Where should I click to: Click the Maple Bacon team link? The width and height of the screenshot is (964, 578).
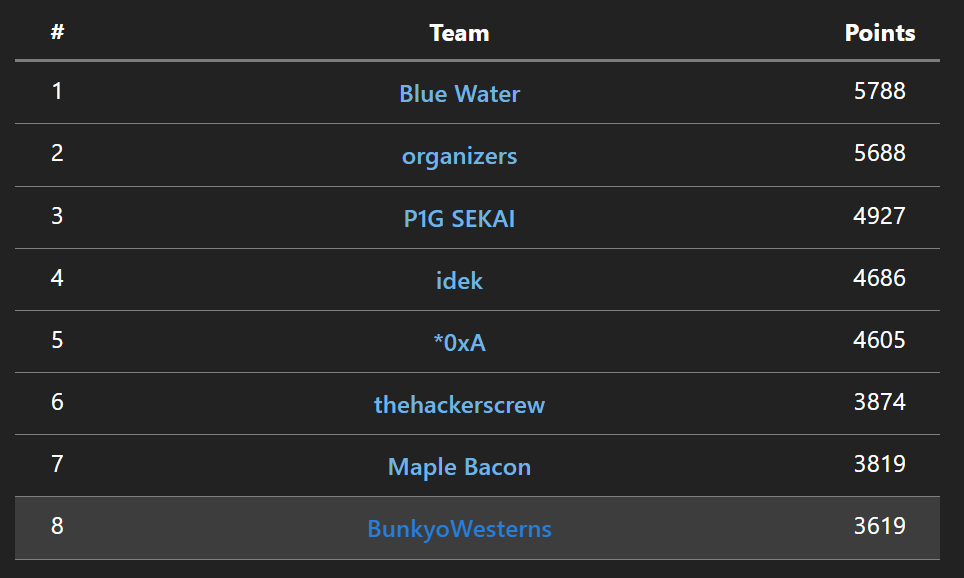click(459, 467)
